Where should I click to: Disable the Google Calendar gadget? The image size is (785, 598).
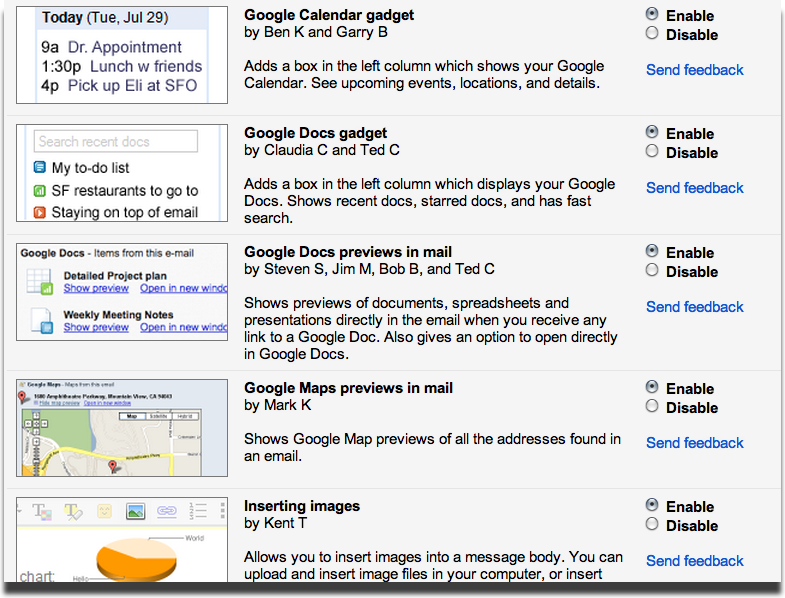(653, 34)
